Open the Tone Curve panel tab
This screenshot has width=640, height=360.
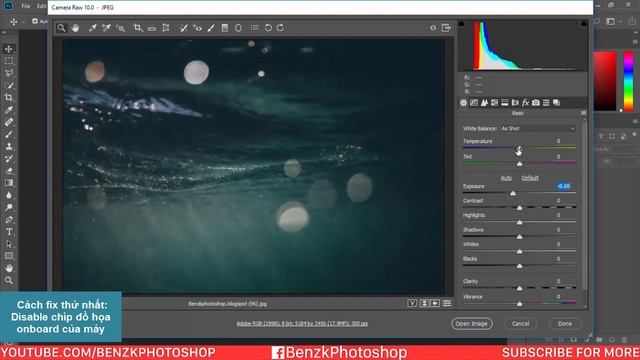coord(474,103)
